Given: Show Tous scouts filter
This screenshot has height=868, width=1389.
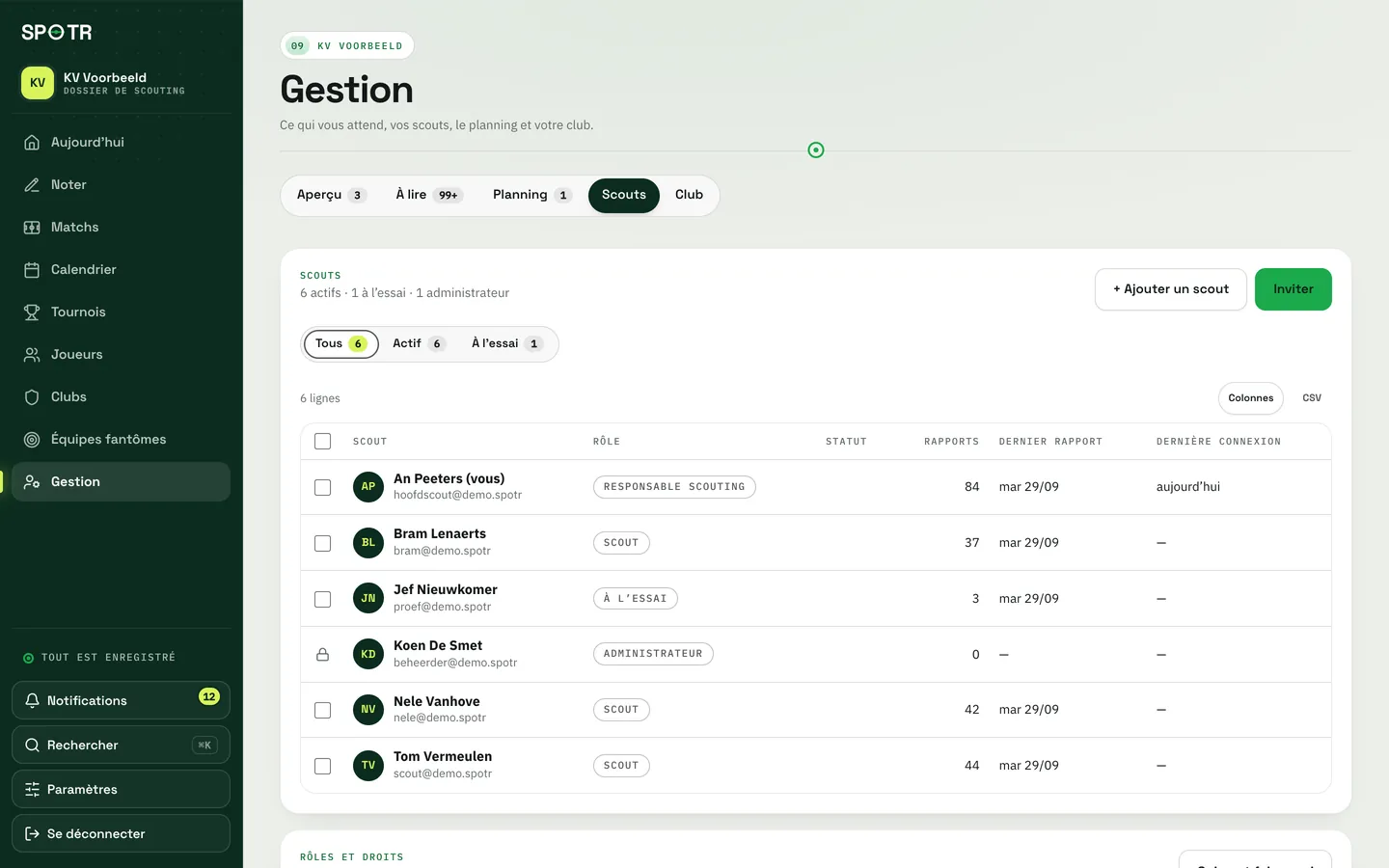Looking at the screenshot, I should [340, 343].
